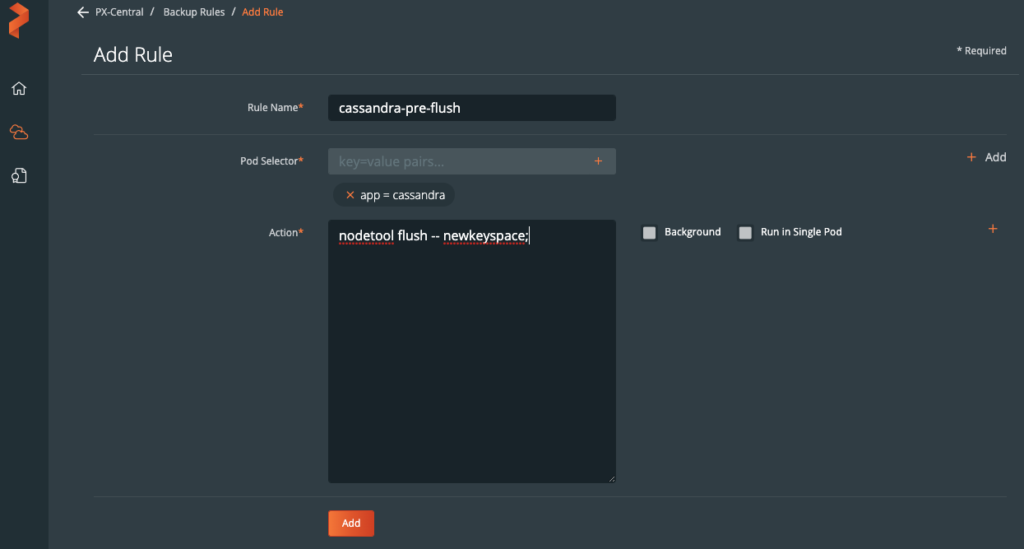Viewport: 1024px width, 549px height.
Task: Click the back arrow before PX-Central
Action: coord(83,13)
